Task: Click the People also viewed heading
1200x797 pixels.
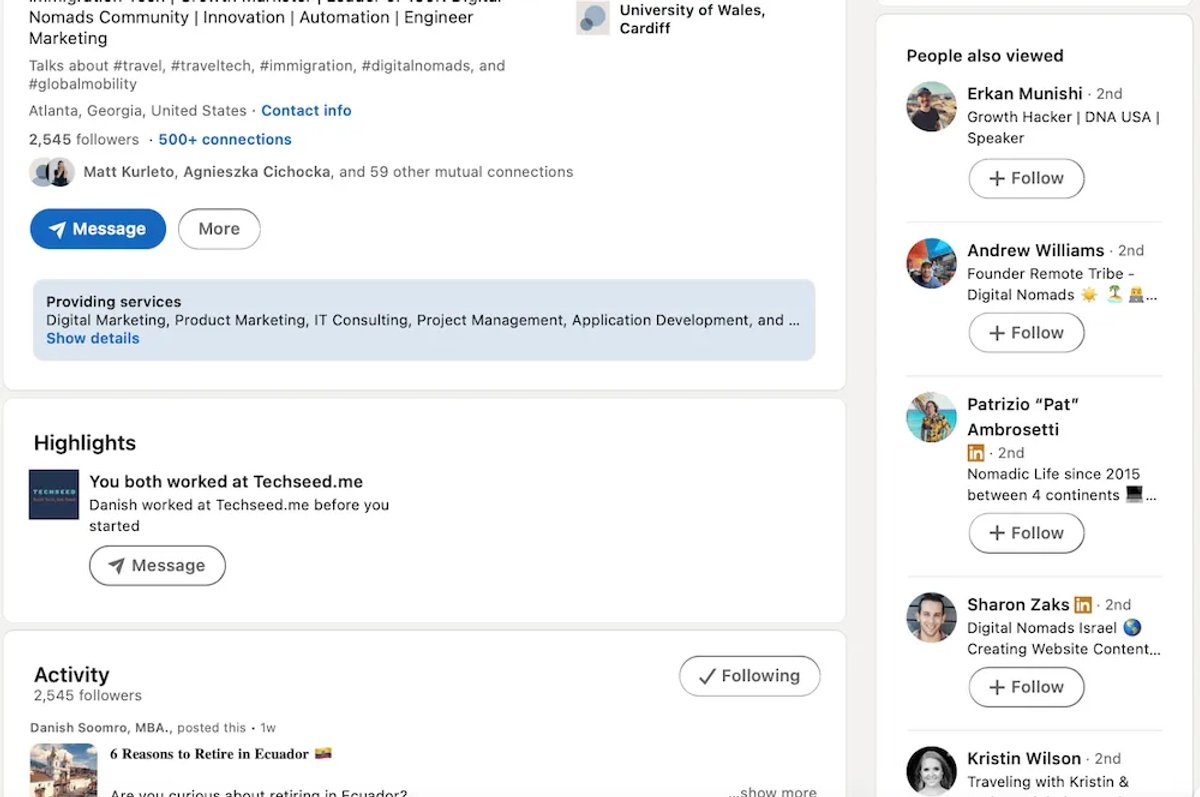Action: [x=985, y=56]
